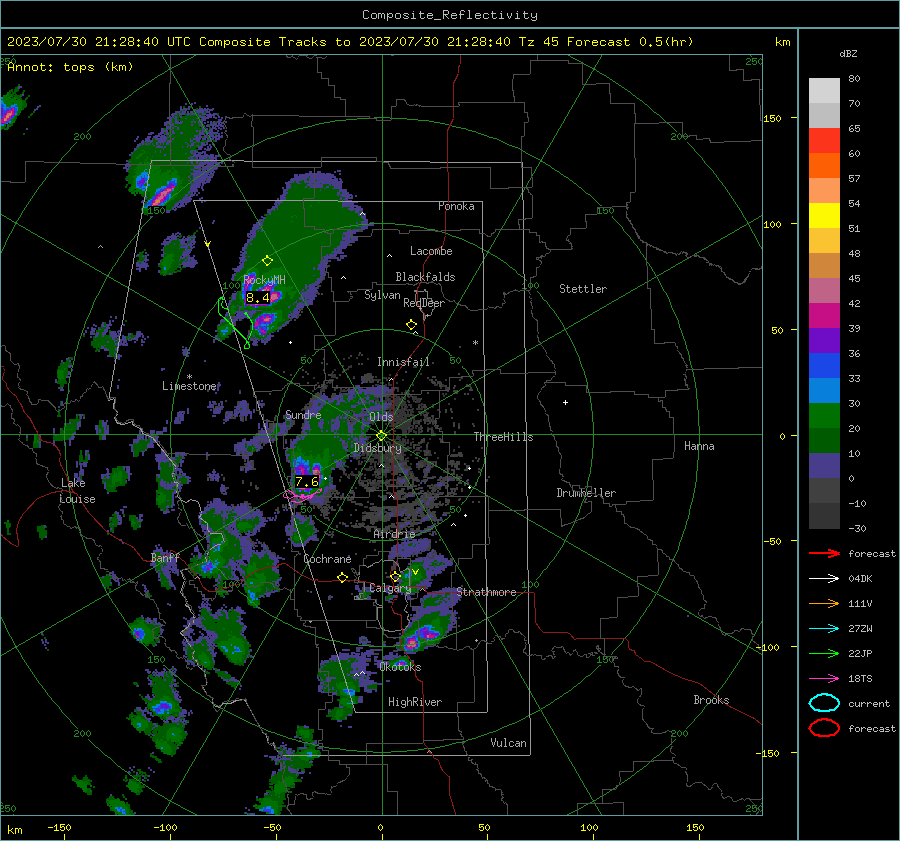Click the Strathmore city label

[486, 592]
